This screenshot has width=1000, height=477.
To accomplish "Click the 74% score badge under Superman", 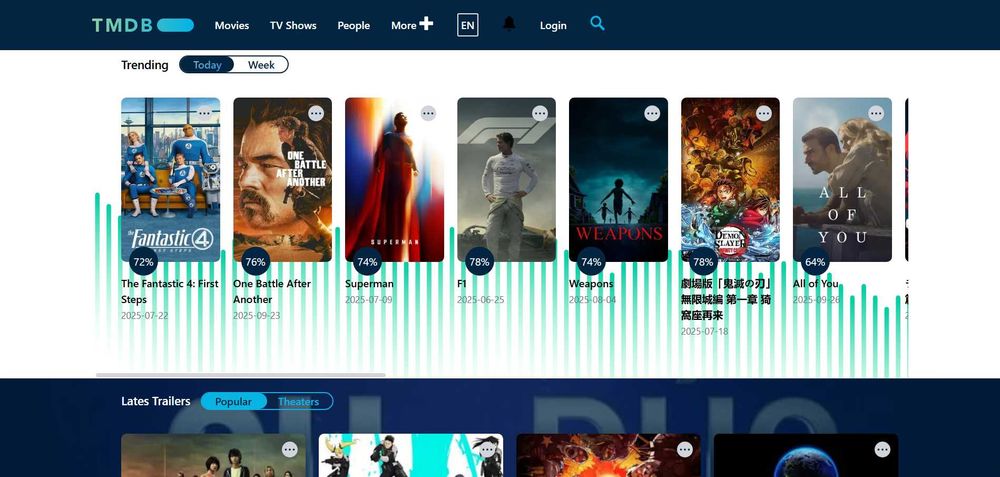I will (367, 261).
